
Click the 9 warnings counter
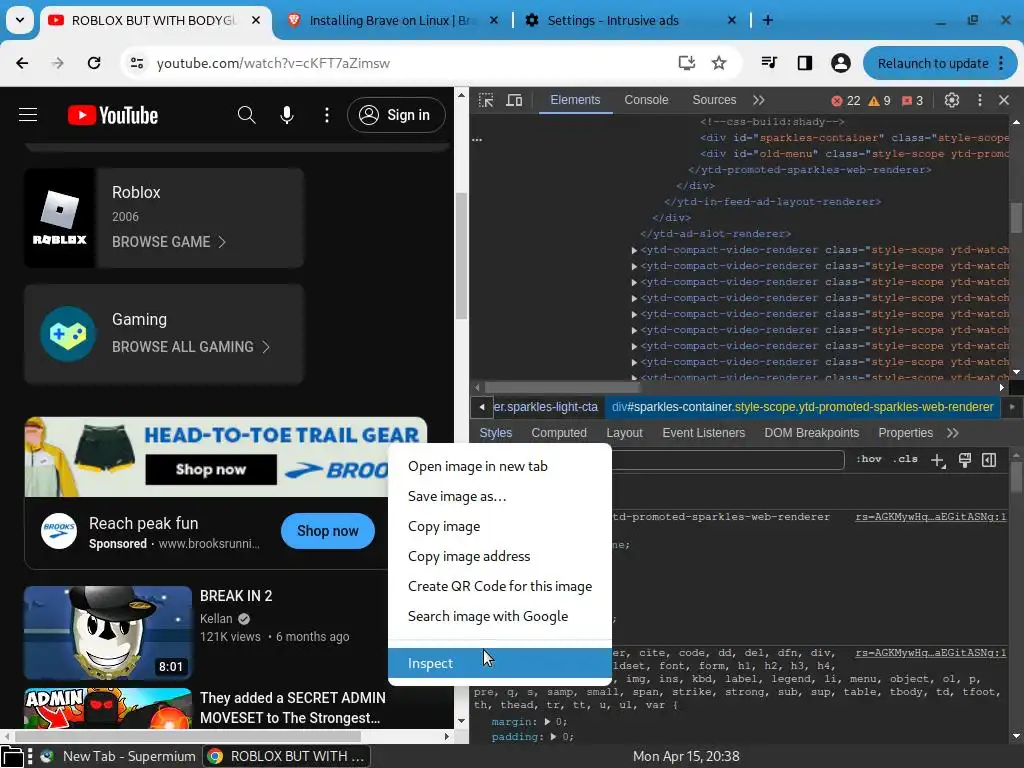pyautogui.click(x=879, y=101)
